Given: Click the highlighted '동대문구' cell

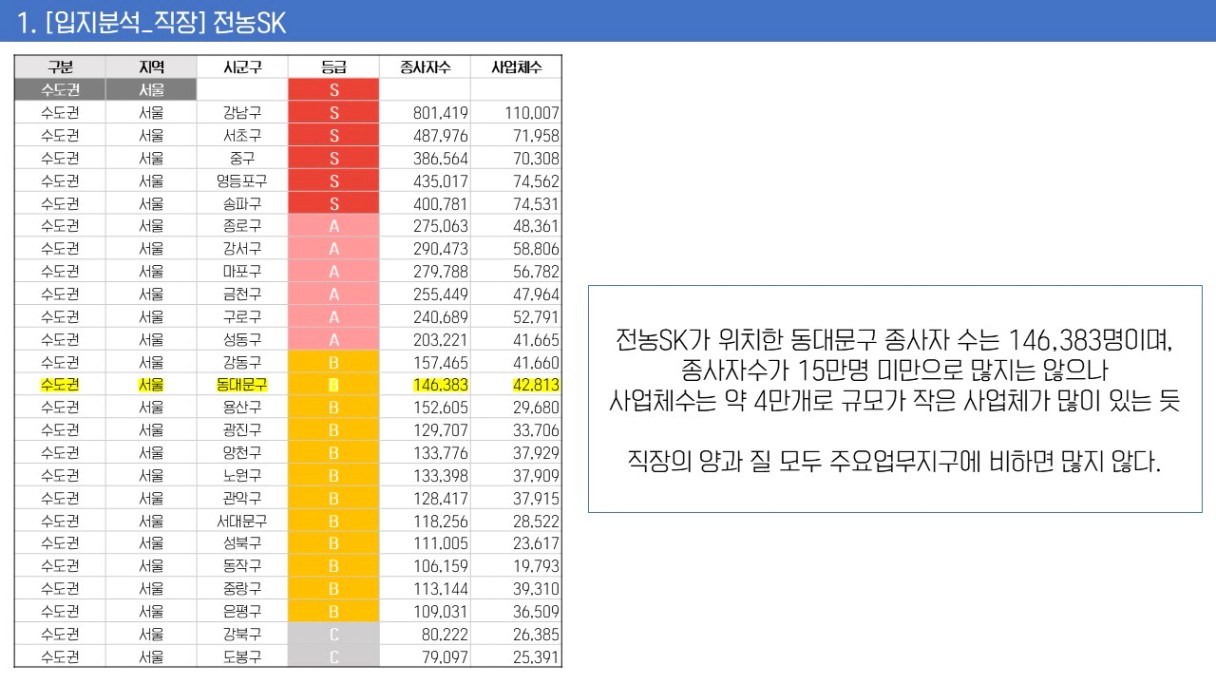Looking at the screenshot, I should (x=242, y=384).
